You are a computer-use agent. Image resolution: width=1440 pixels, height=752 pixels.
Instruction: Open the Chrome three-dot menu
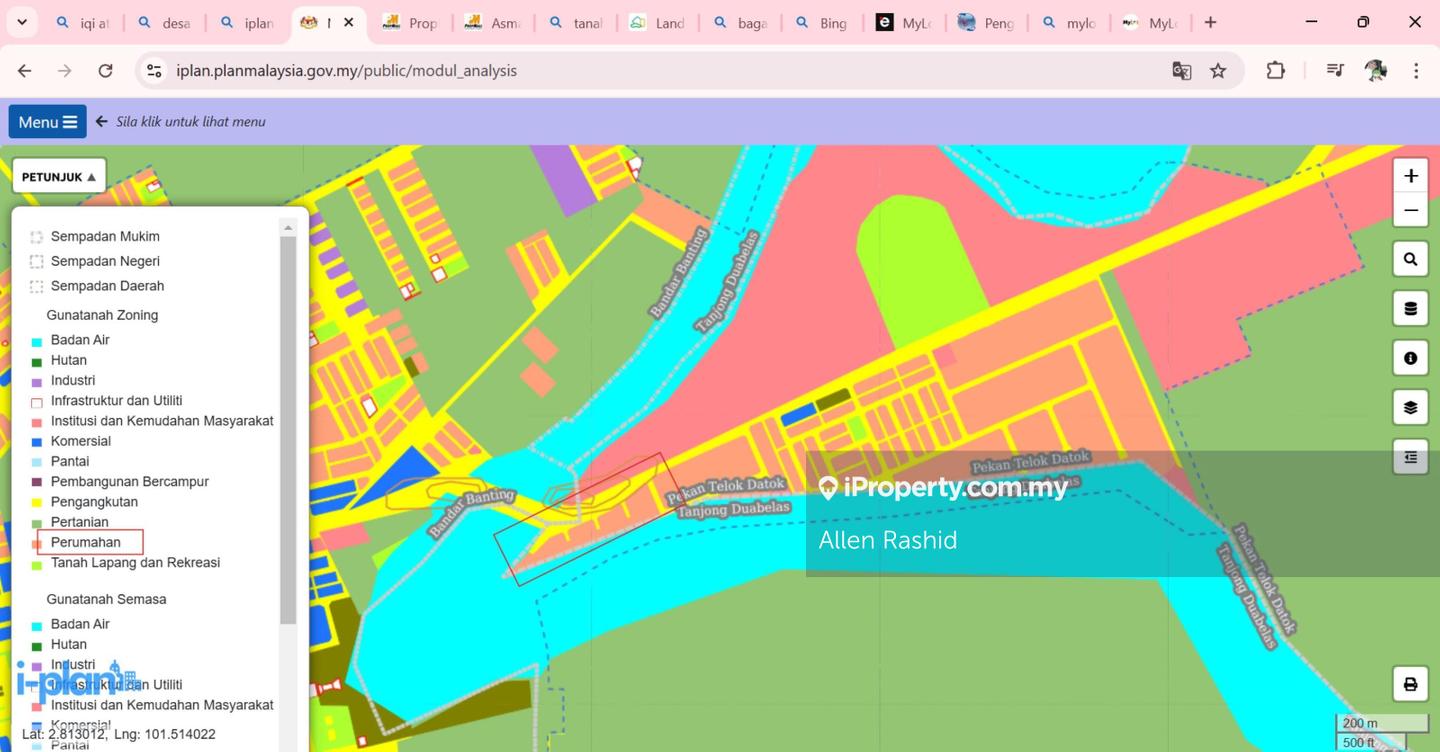pos(1416,71)
